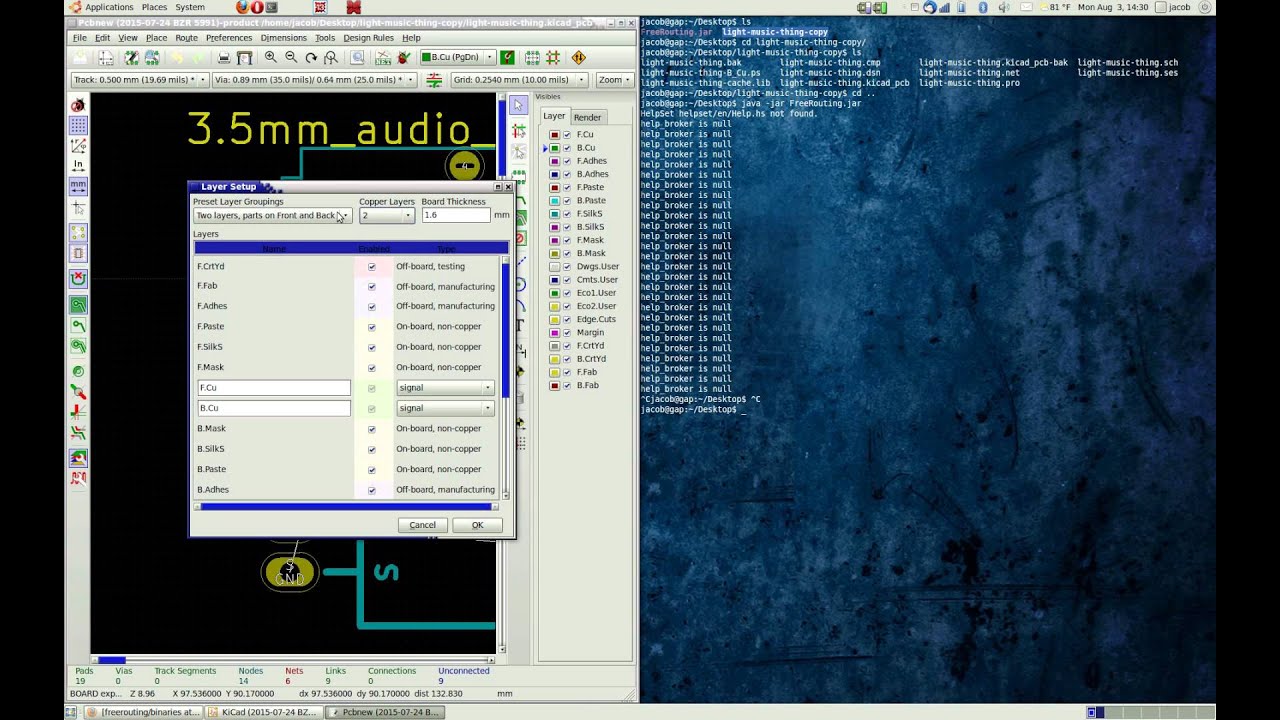Switch units to inches icon
Viewport: 1280px width, 720px height.
coord(78,165)
